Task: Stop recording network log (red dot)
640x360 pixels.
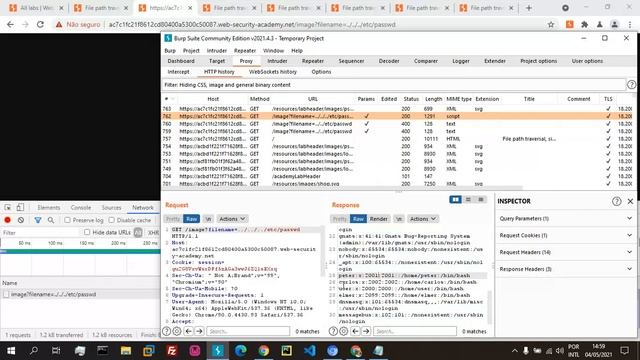Action: tap(7, 220)
